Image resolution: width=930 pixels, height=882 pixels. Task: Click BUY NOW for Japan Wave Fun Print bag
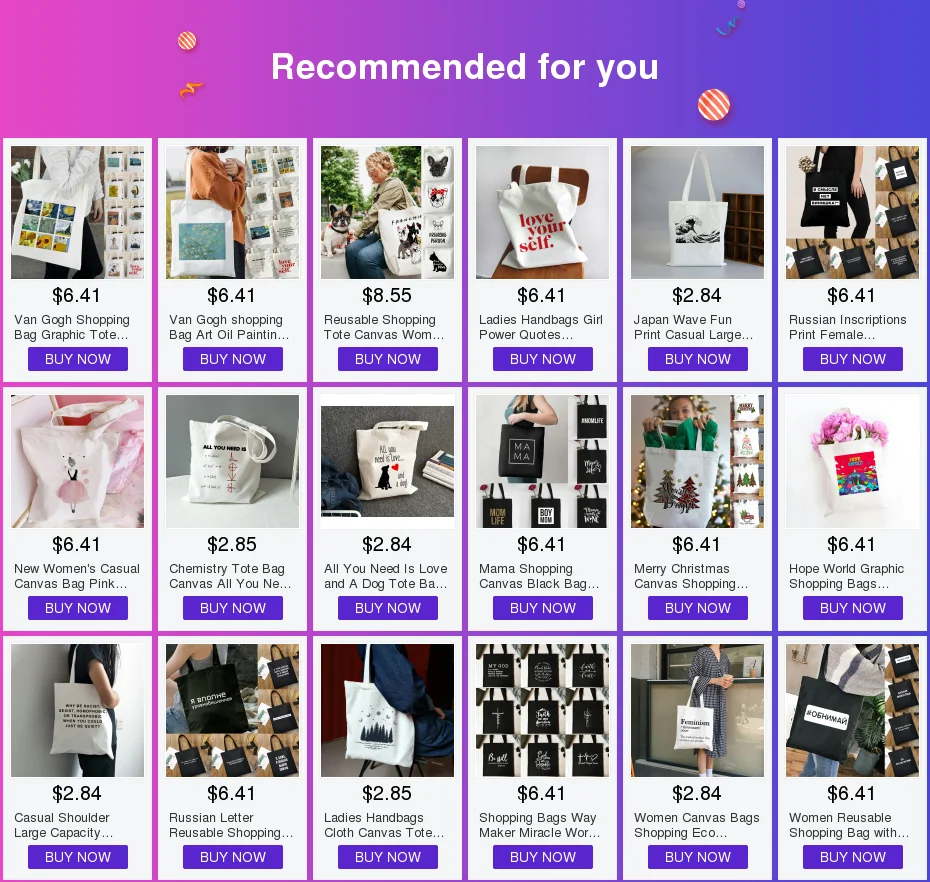pos(698,359)
